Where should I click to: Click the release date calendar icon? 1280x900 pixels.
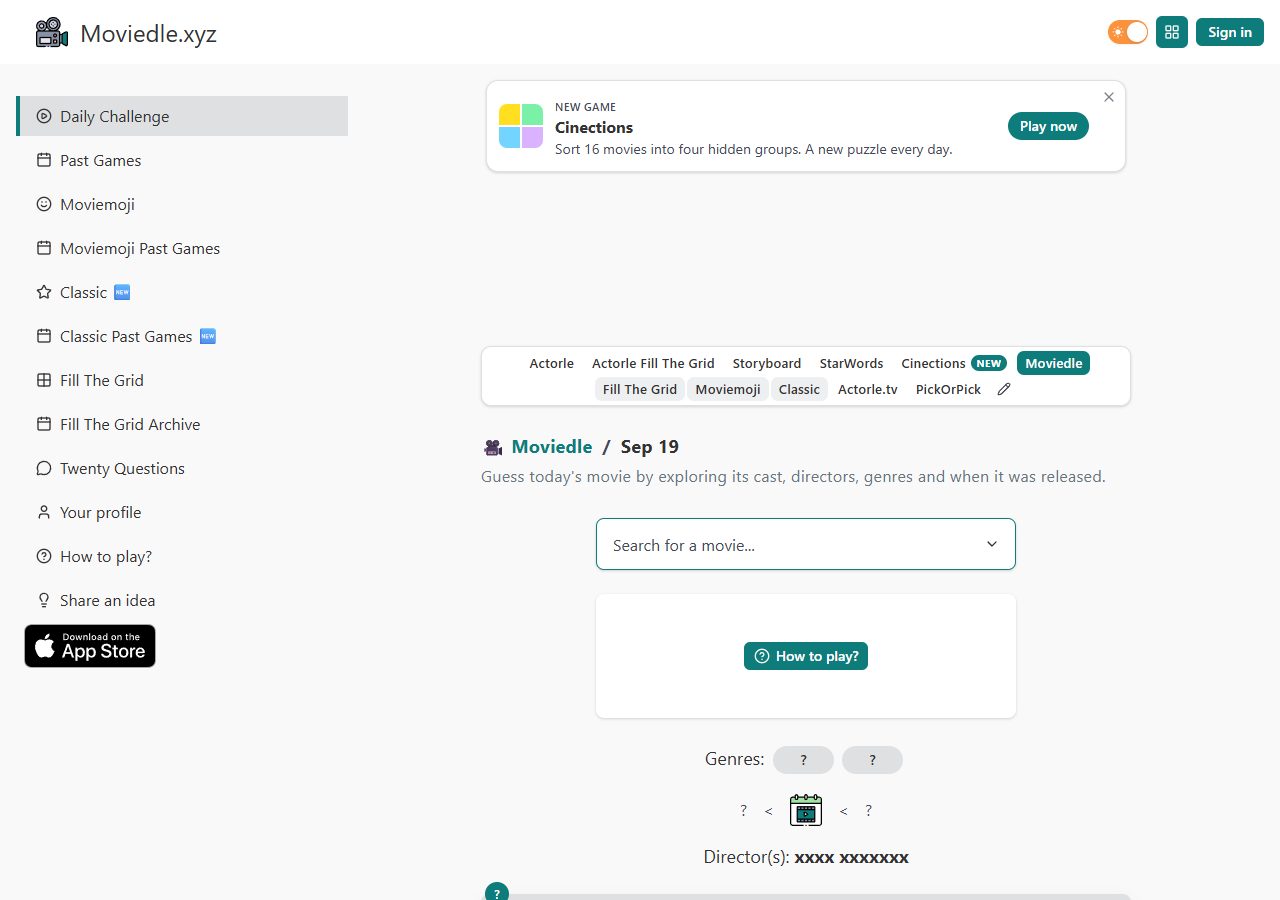806,810
